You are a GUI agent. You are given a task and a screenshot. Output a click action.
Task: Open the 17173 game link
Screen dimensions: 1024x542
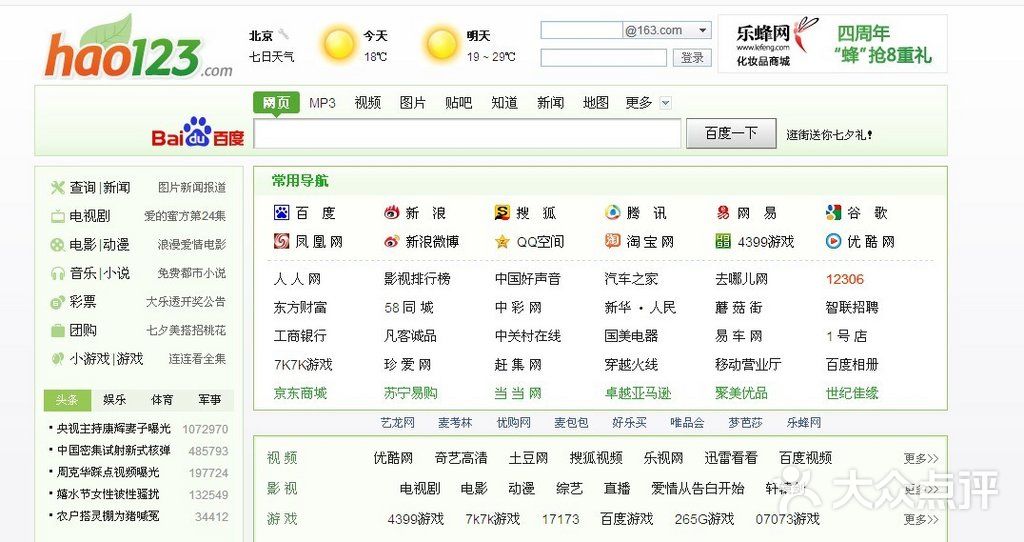560,519
